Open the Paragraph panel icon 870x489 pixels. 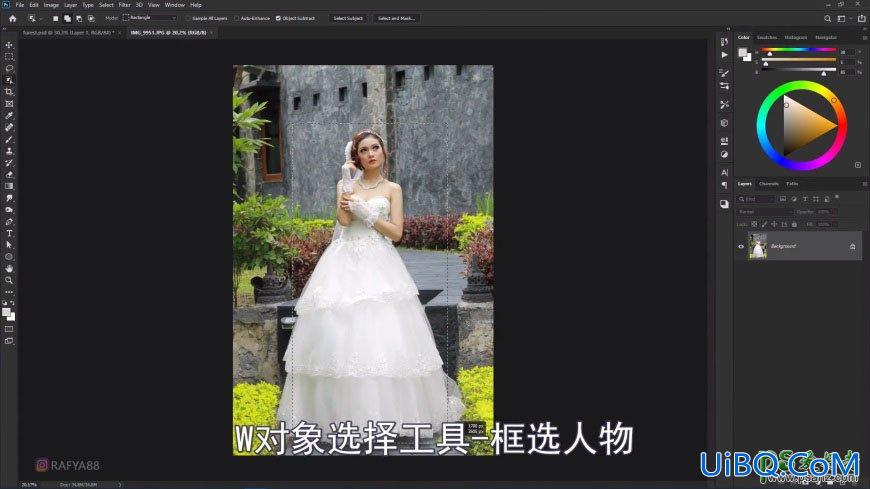click(x=724, y=185)
